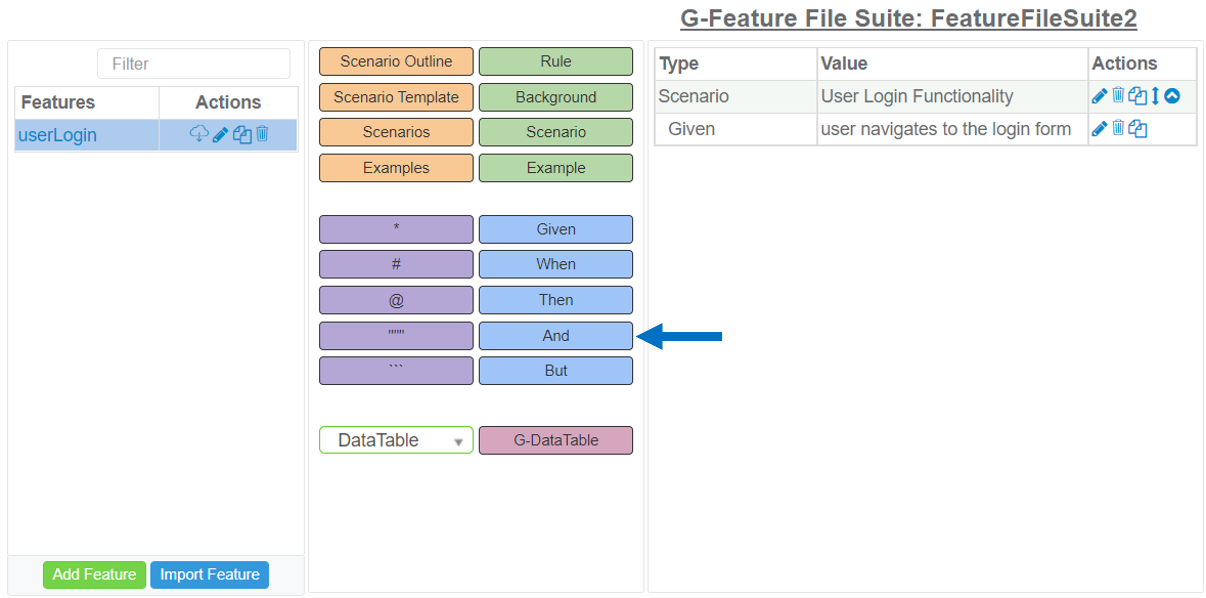Copy the userLogin feature

(x=242, y=134)
